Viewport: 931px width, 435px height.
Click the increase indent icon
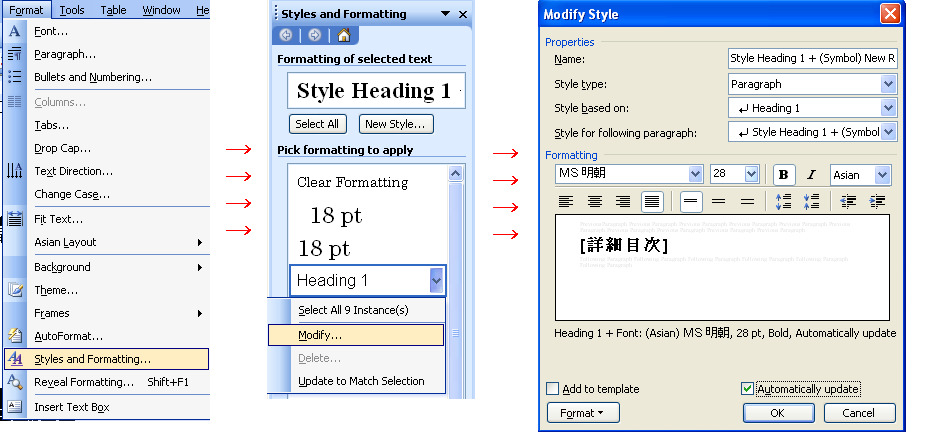tap(877, 201)
